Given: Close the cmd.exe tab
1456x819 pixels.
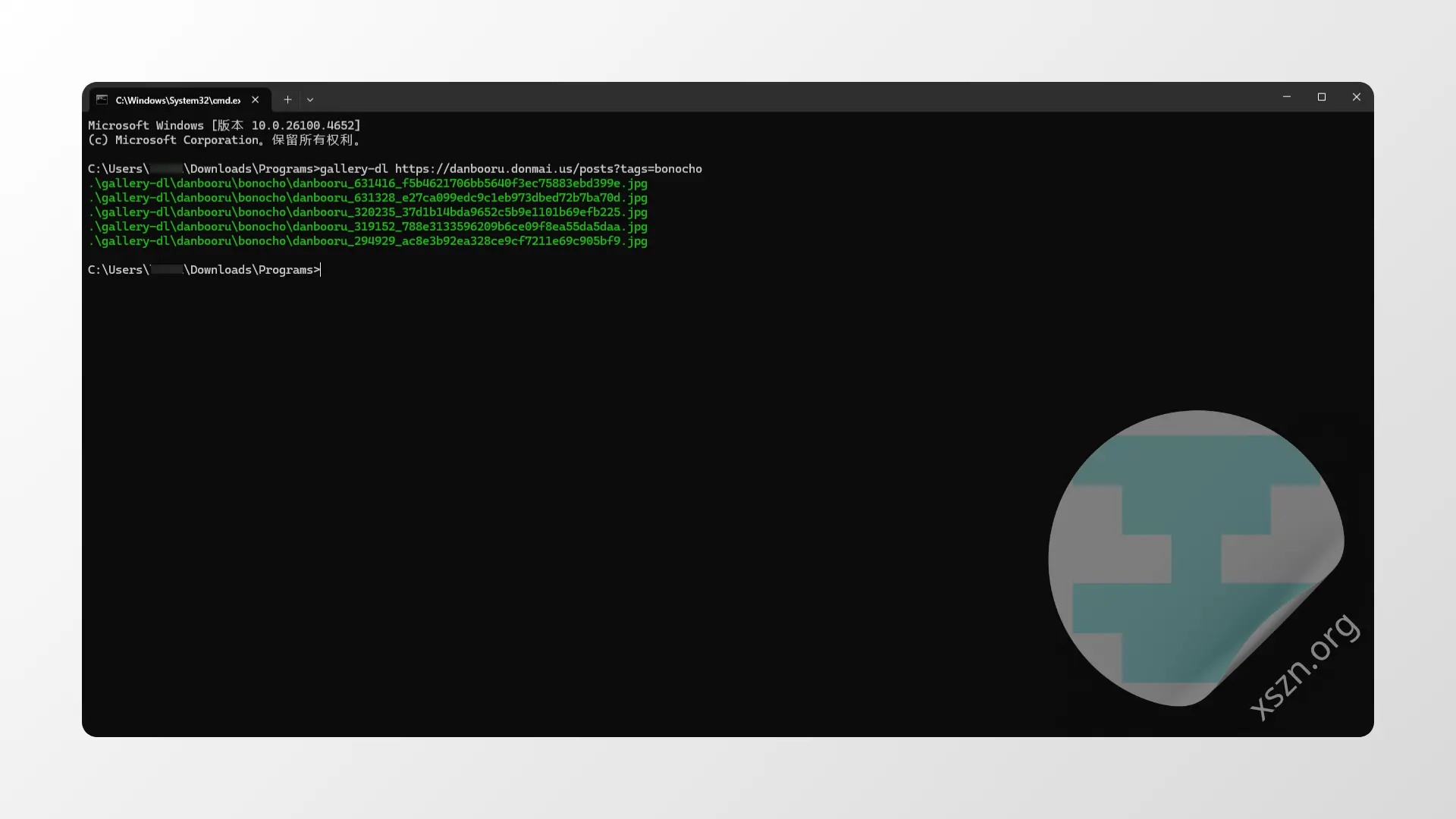Looking at the screenshot, I should [x=256, y=99].
